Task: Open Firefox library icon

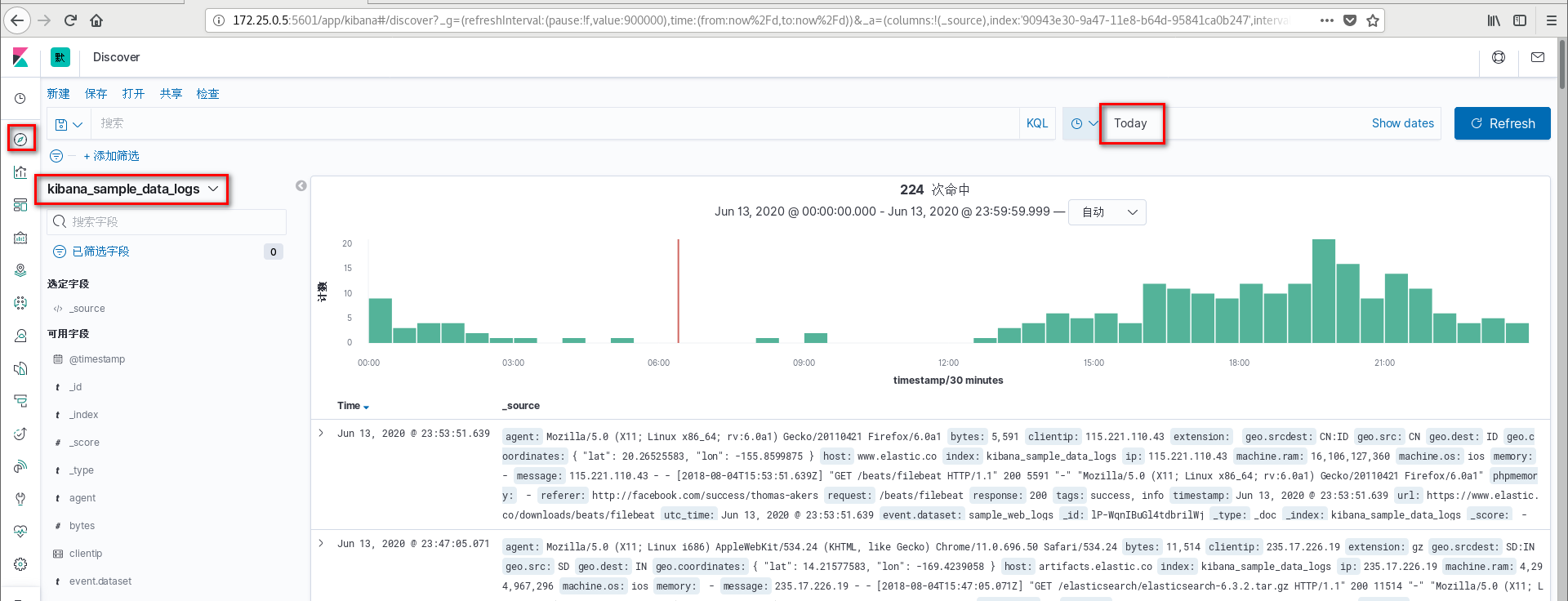Action: click(x=1494, y=20)
